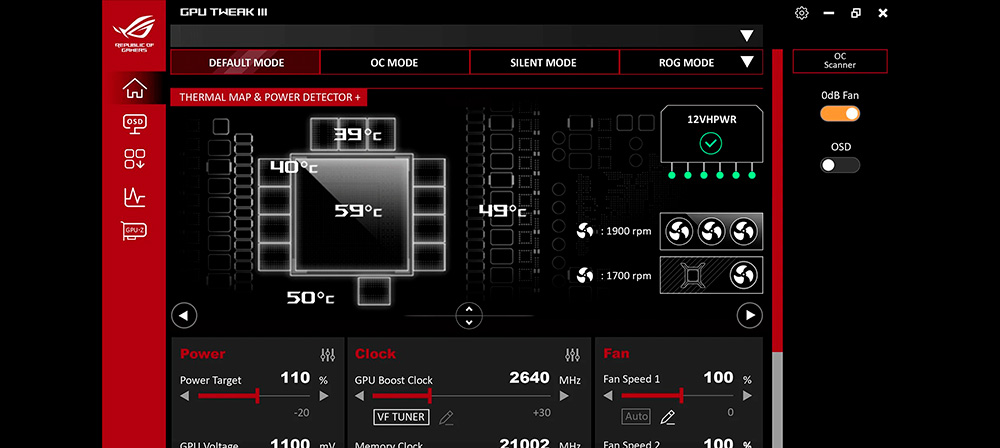Click the Power Target value 110
Screen dimensions: 1000x448
(295, 378)
